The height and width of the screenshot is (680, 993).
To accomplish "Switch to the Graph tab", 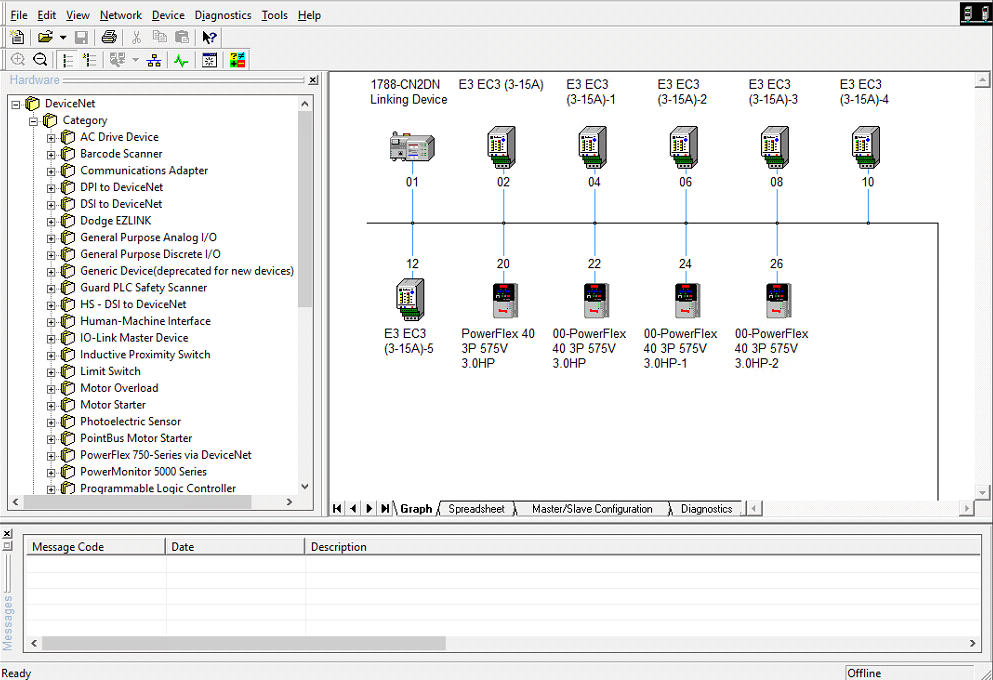I will coord(416,508).
